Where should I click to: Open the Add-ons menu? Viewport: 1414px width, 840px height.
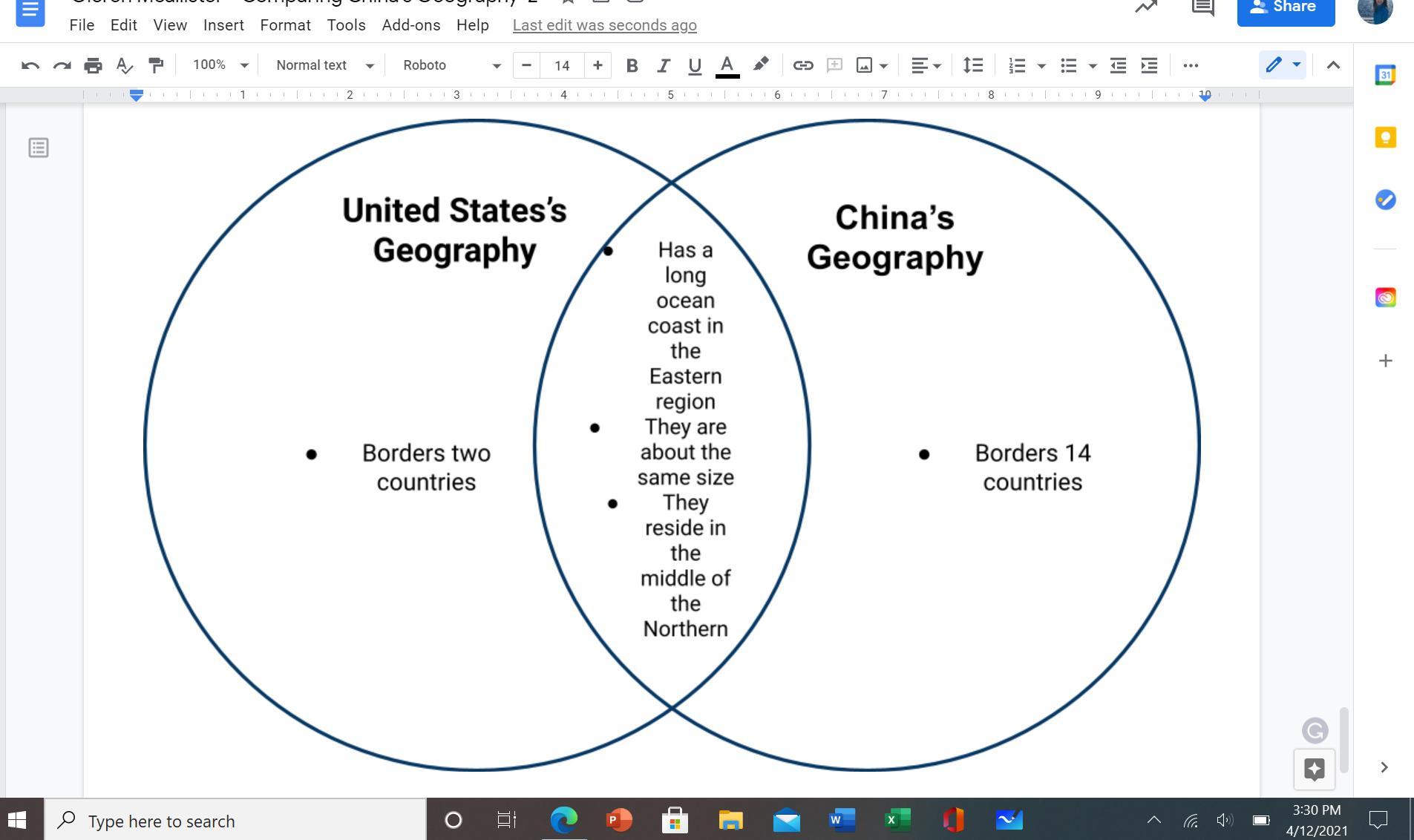click(411, 25)
